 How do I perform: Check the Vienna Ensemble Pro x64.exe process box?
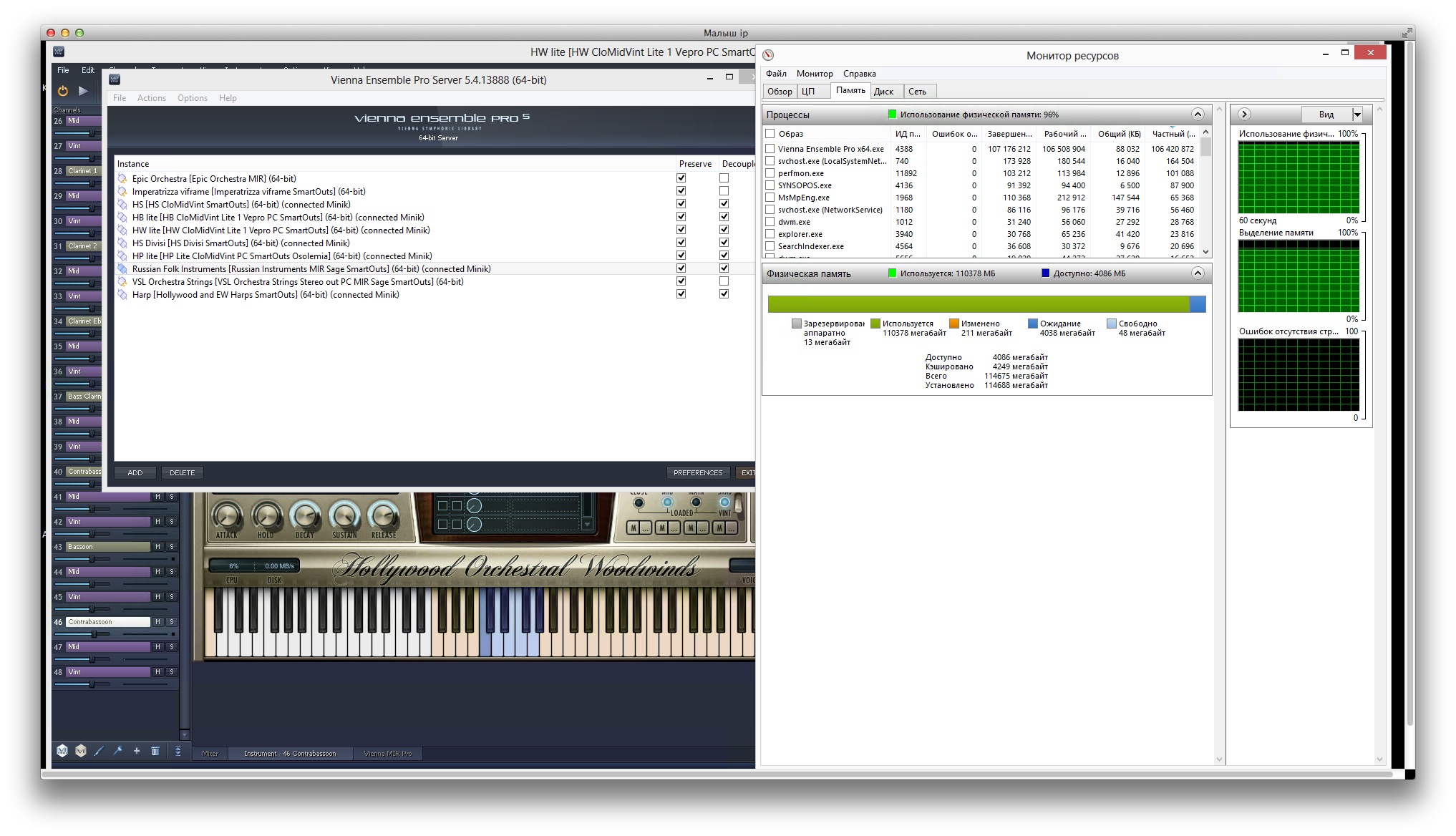point(770,149)
